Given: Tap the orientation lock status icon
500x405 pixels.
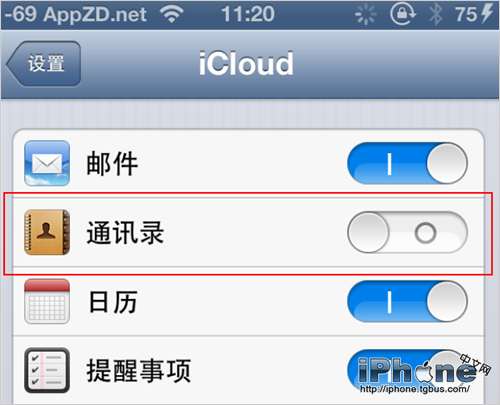Looking at the screenshot, I should pos(402,14).
